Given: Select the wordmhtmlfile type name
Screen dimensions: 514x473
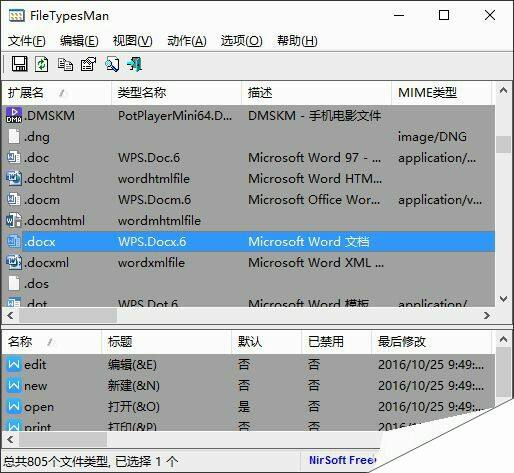Looking at the screenshot, I should click(x=159, y=220).
